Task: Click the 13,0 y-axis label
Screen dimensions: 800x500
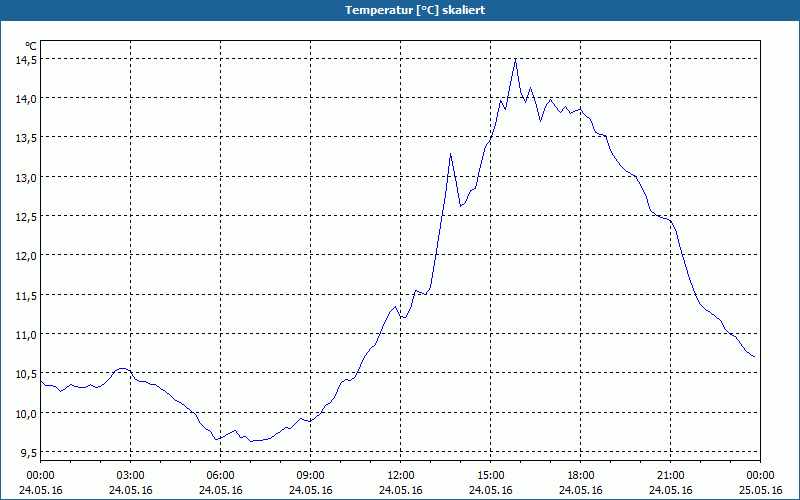Action: click(x=26, y=178)
